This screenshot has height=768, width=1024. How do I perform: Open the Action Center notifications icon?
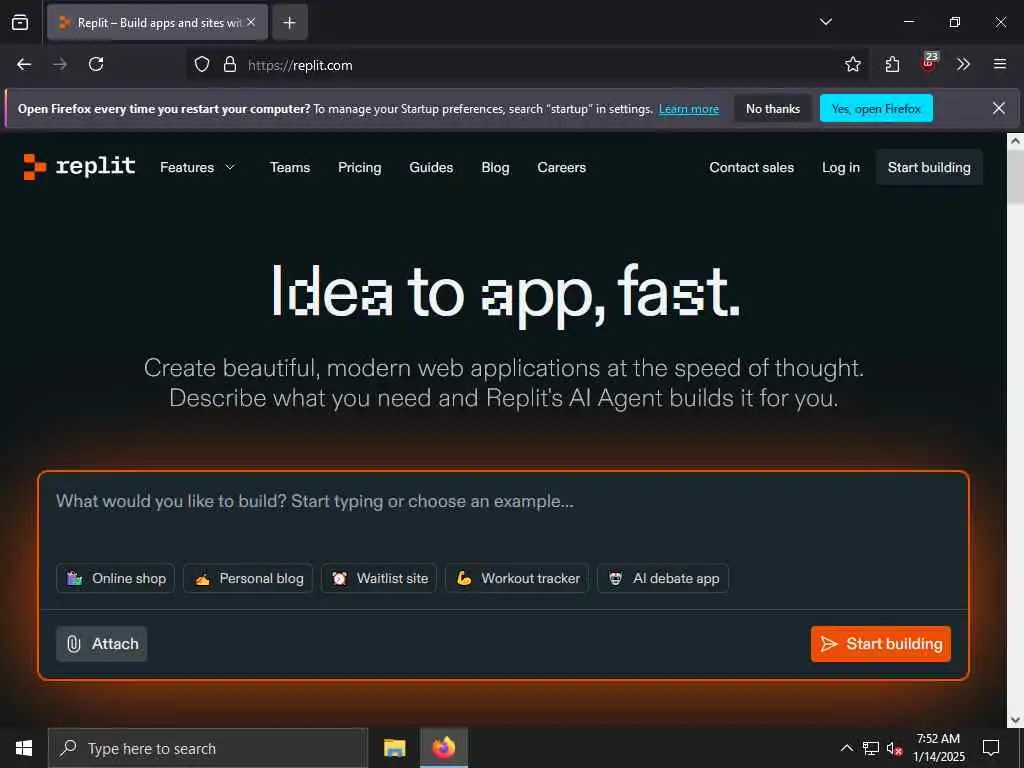point(991,748)
